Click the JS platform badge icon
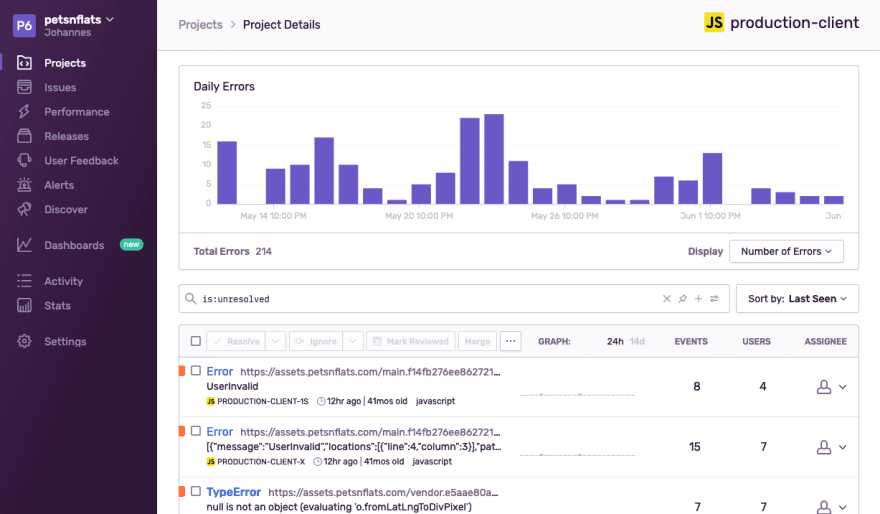 tap(714, 22)
